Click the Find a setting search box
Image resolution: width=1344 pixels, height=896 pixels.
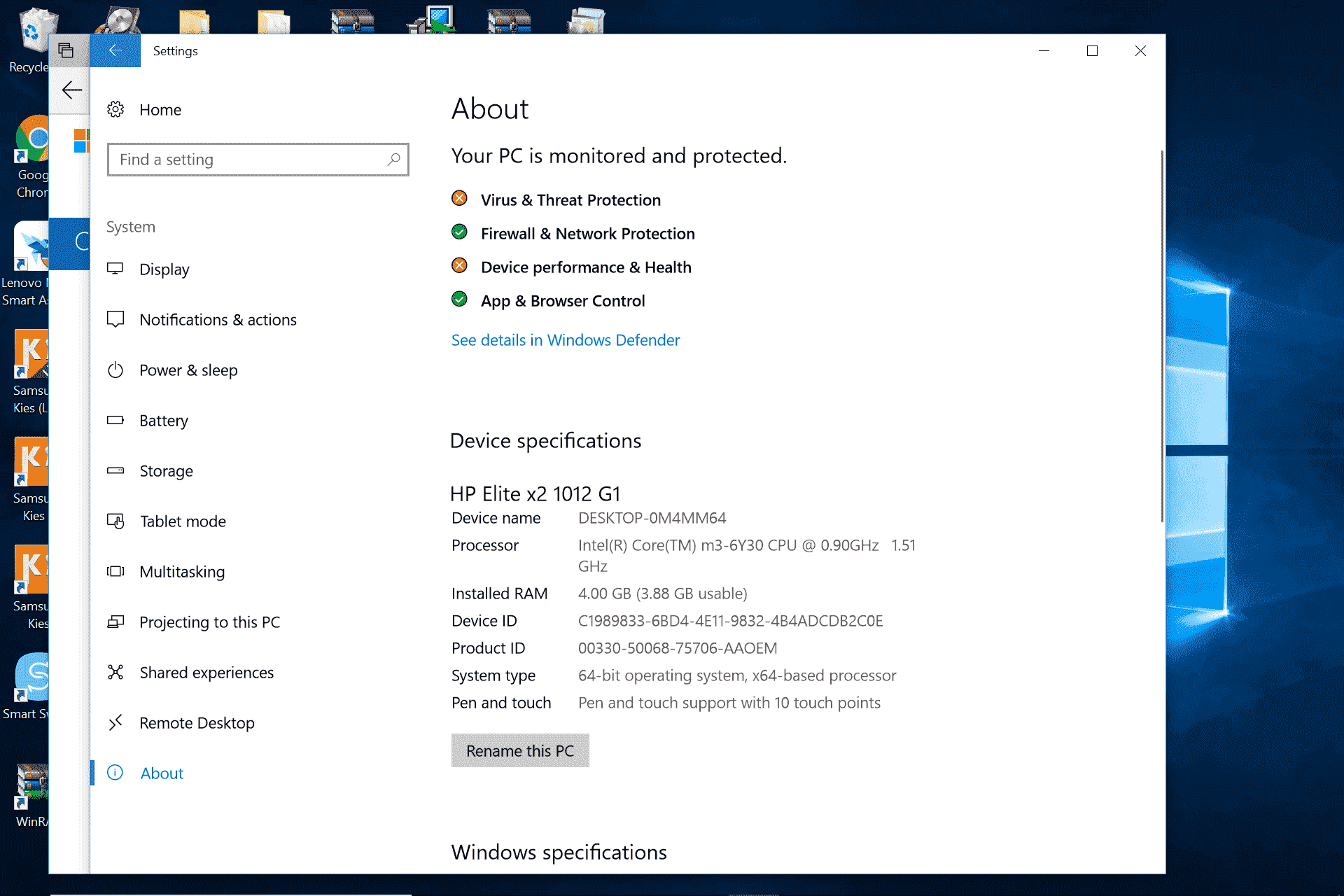pyautogui.click(x=258, y=160)
